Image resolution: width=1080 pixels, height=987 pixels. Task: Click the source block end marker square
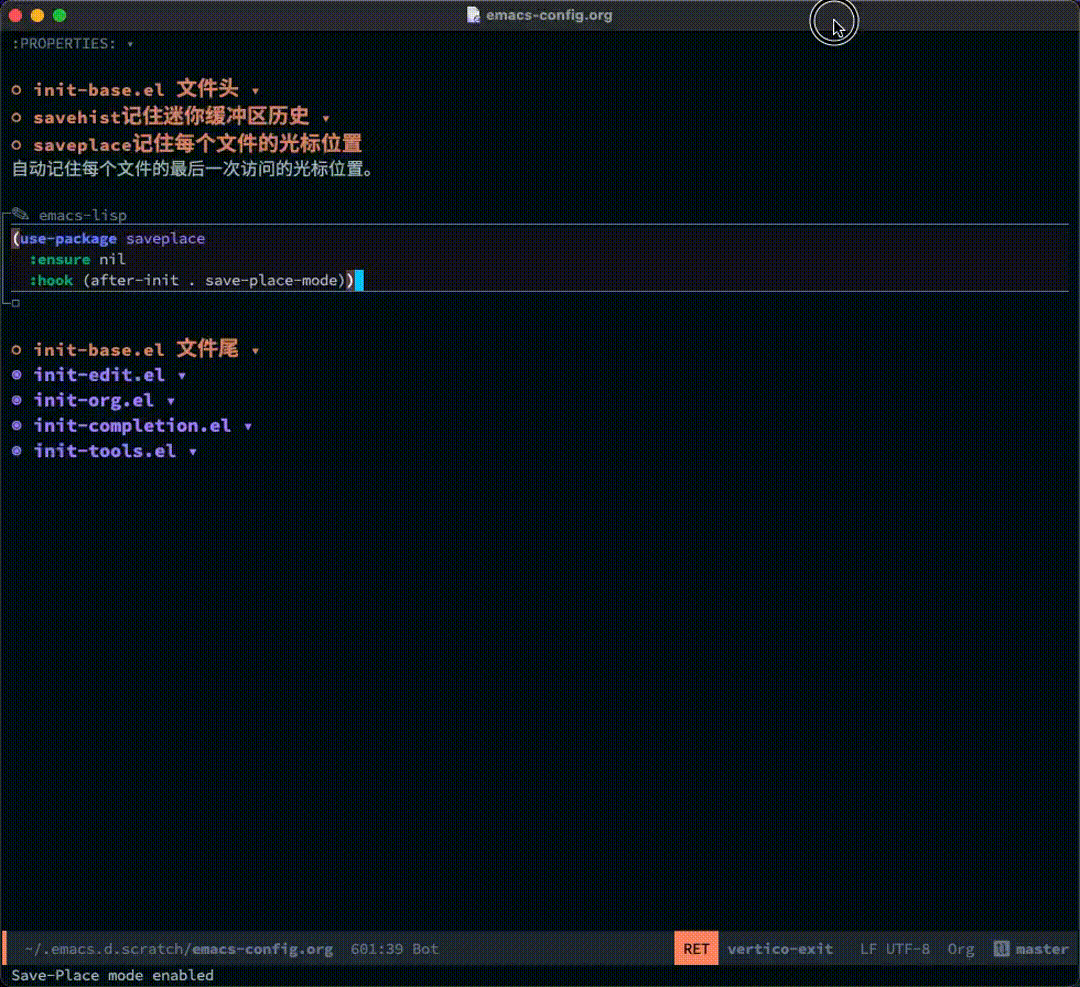15,303
